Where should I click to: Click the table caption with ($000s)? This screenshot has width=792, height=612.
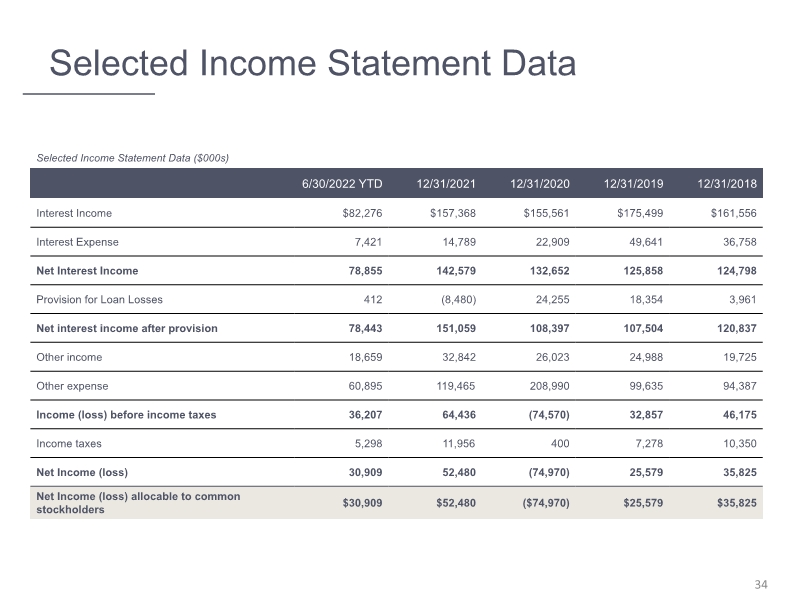(132, 158)
